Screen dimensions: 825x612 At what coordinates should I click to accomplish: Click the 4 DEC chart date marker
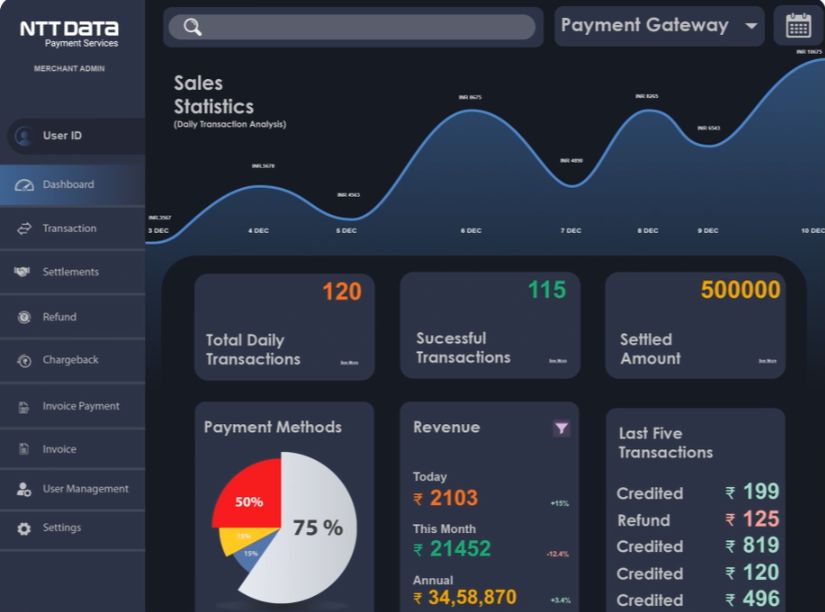coord(258,230)
